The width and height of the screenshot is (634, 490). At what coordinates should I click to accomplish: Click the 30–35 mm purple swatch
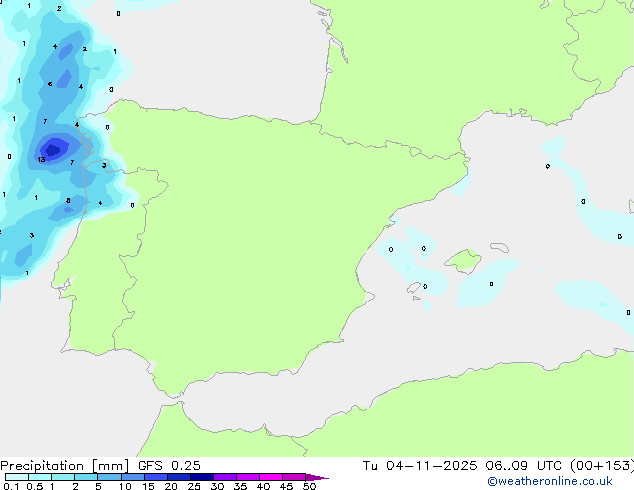click(x=225, y=477)
